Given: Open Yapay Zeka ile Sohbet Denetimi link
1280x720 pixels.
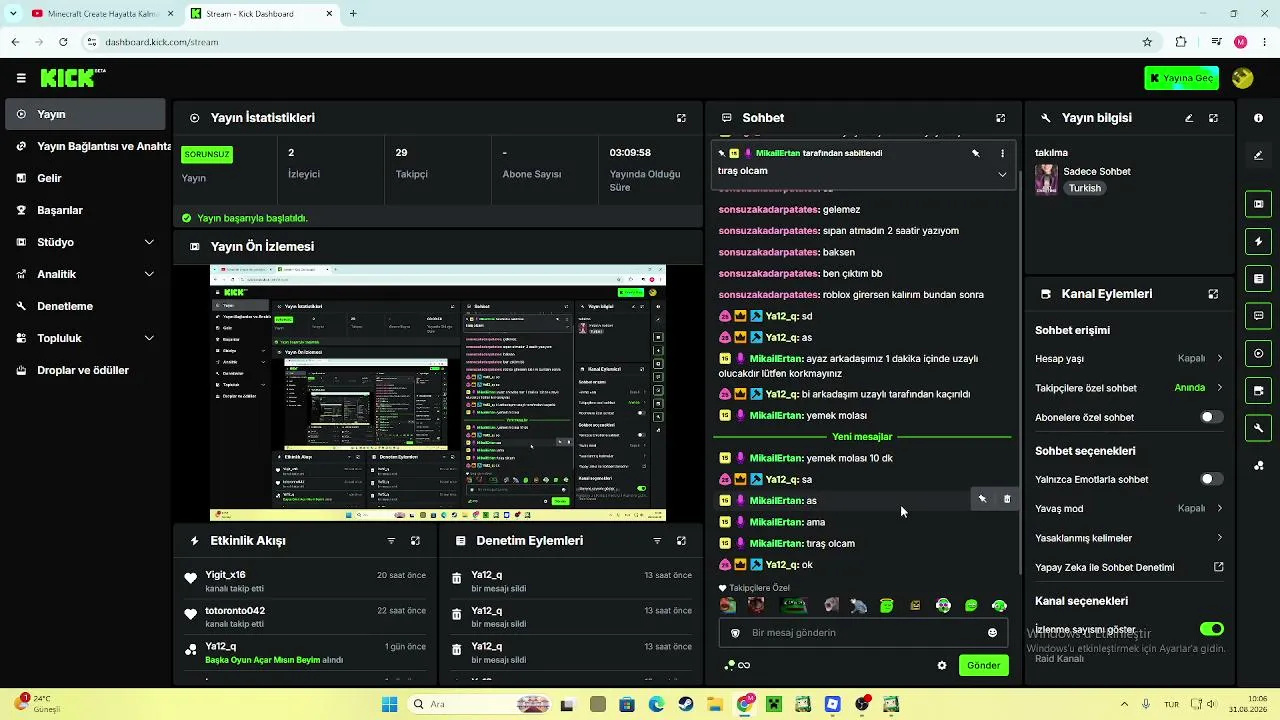Looking at the screenshot, I should point(1127,567).
